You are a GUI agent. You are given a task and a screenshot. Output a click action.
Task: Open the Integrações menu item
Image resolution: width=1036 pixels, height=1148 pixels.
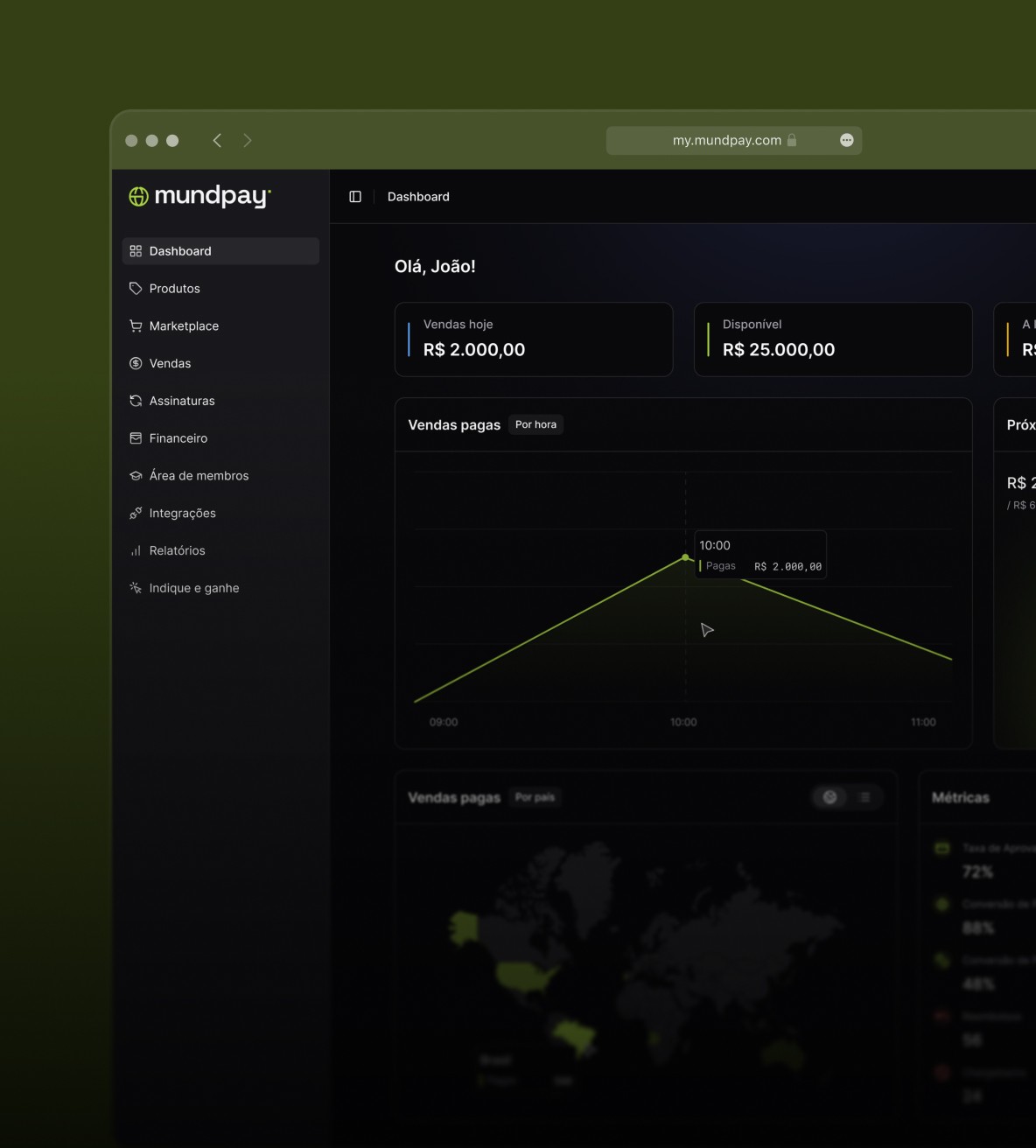(220, 513)
